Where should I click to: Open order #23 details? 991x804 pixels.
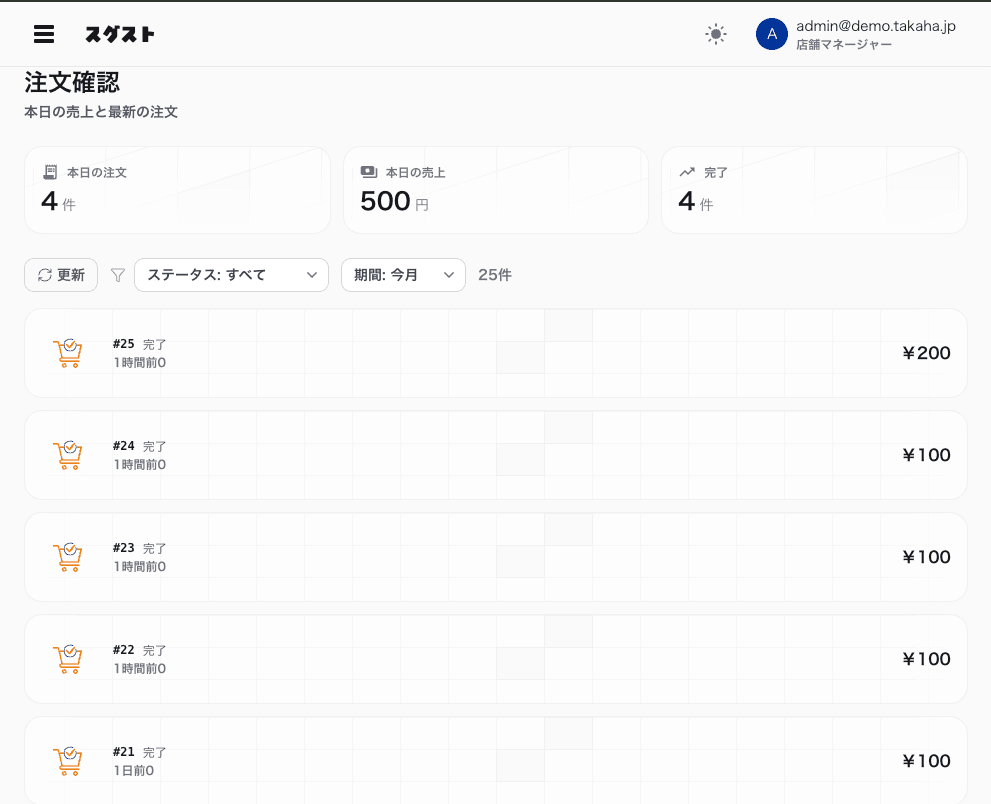[x=496, y=557]
